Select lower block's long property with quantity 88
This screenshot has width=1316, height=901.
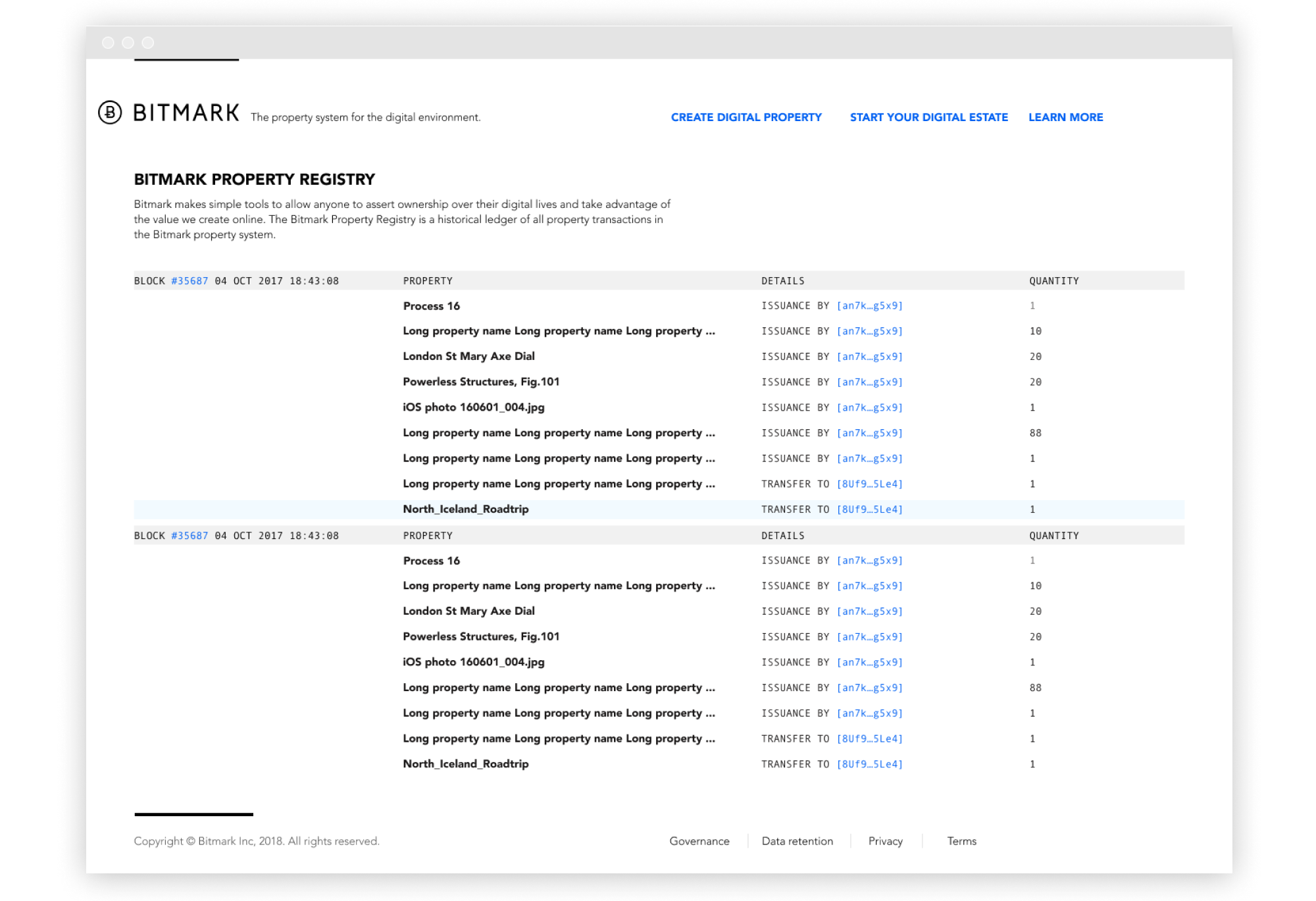click(559, 688)
